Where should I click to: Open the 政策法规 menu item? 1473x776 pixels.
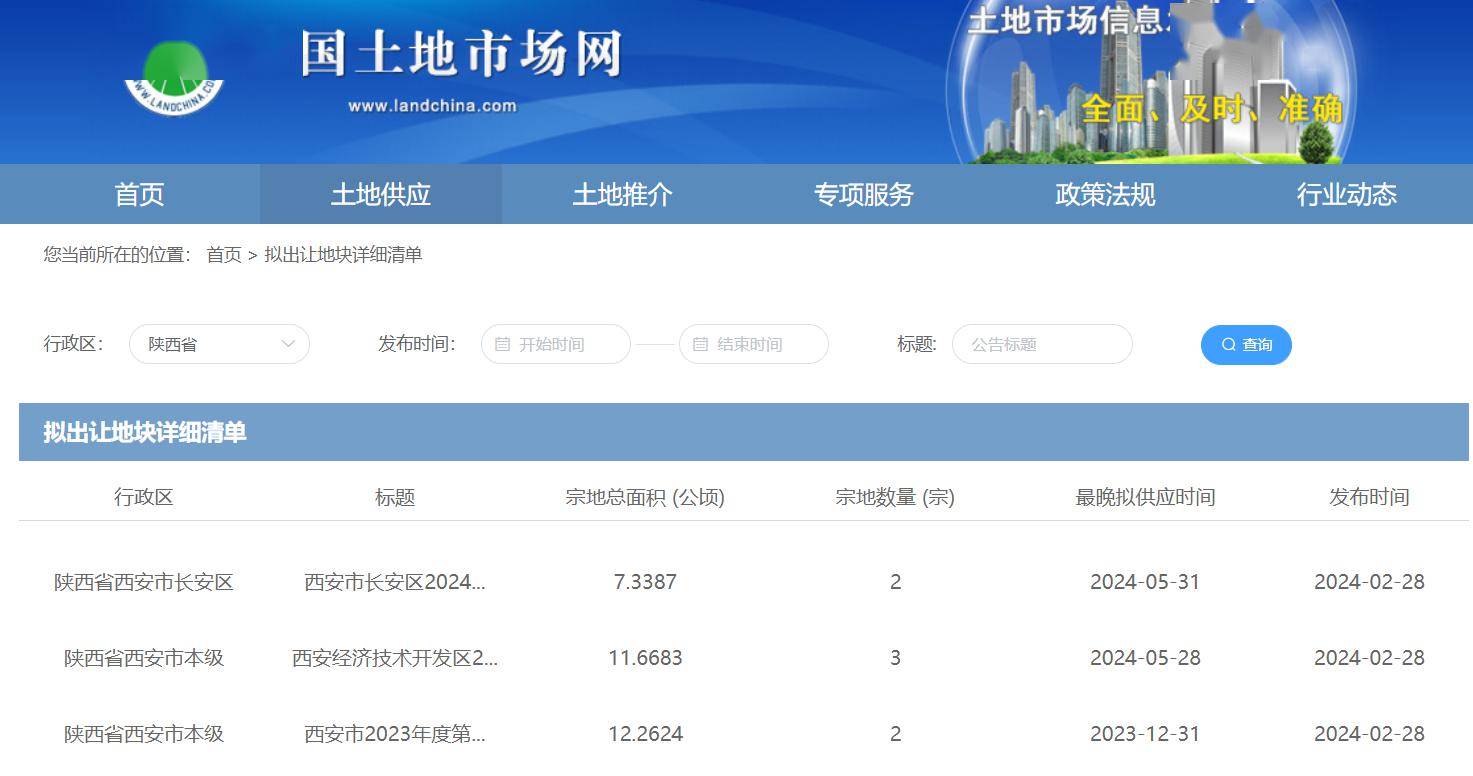[x=1104, y=194]
